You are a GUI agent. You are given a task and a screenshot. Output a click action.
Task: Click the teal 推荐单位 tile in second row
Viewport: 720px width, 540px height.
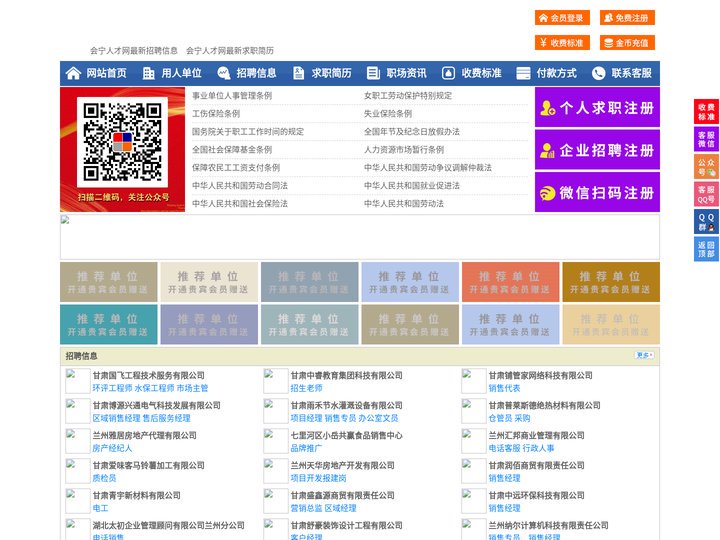109,324
